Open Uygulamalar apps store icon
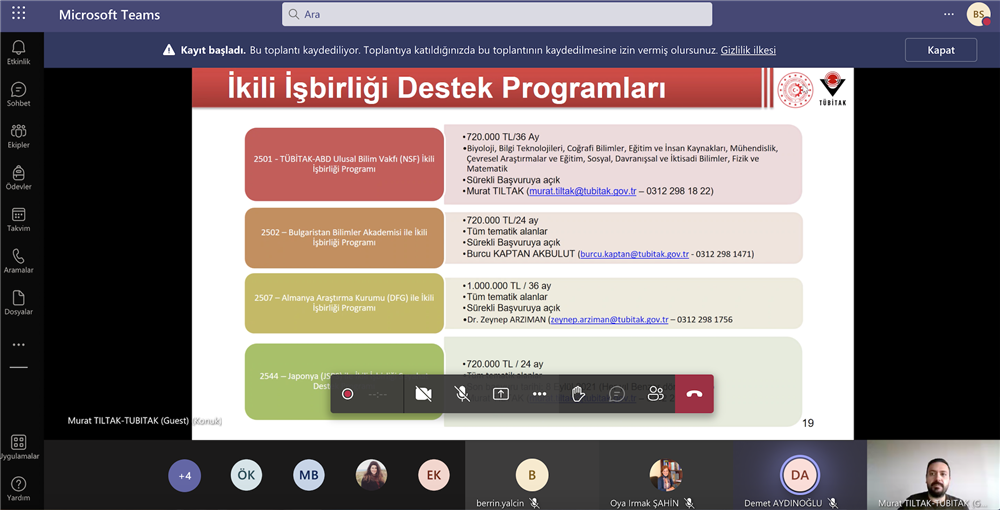Viewport: 1000px width, 510px height. point(18,447)
